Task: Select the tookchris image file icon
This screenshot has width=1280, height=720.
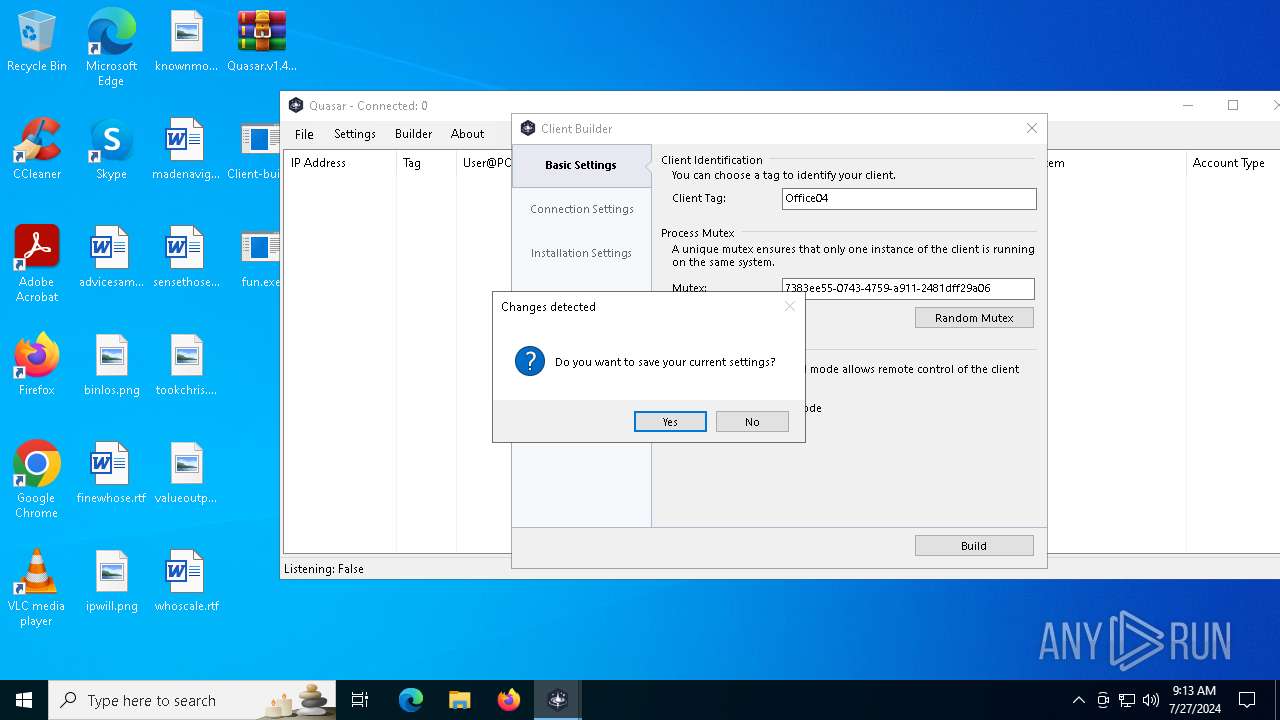Action: (186, 366)
